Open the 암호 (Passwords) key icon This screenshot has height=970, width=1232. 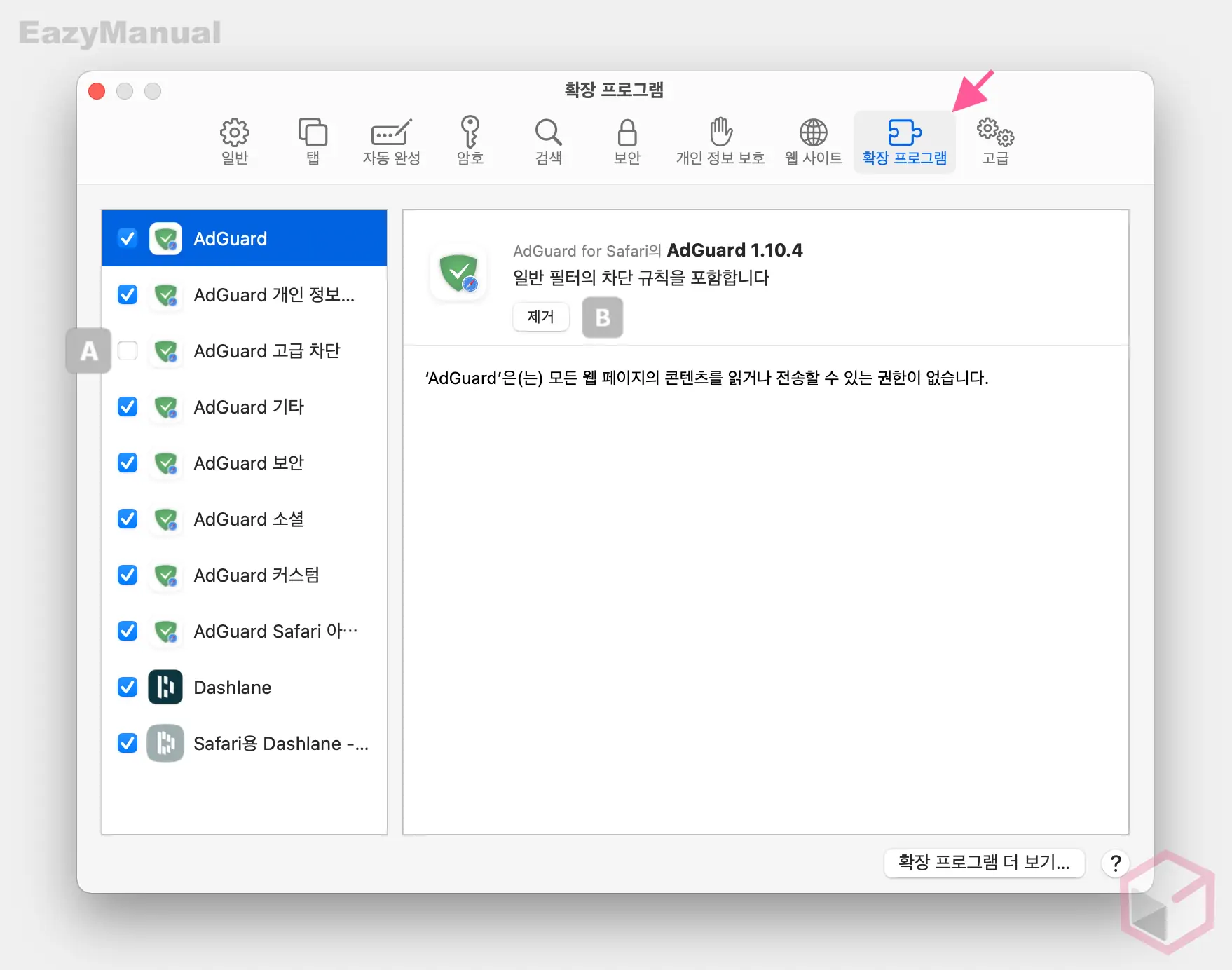point(470,132)
